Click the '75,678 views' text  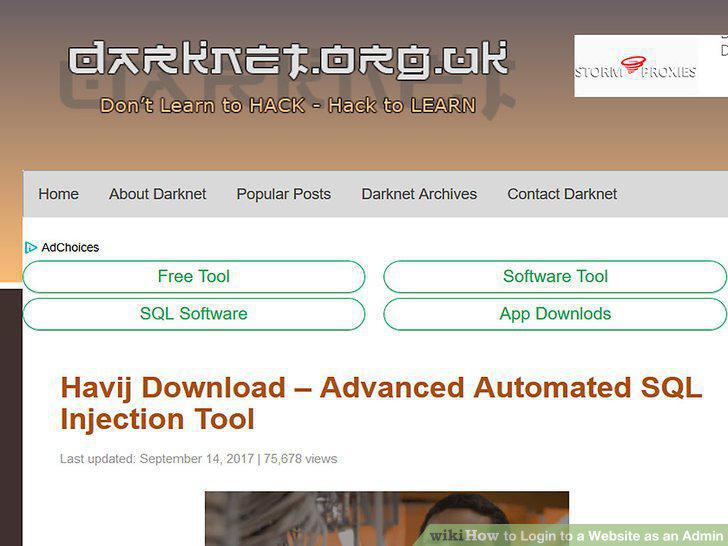point(300,459)
